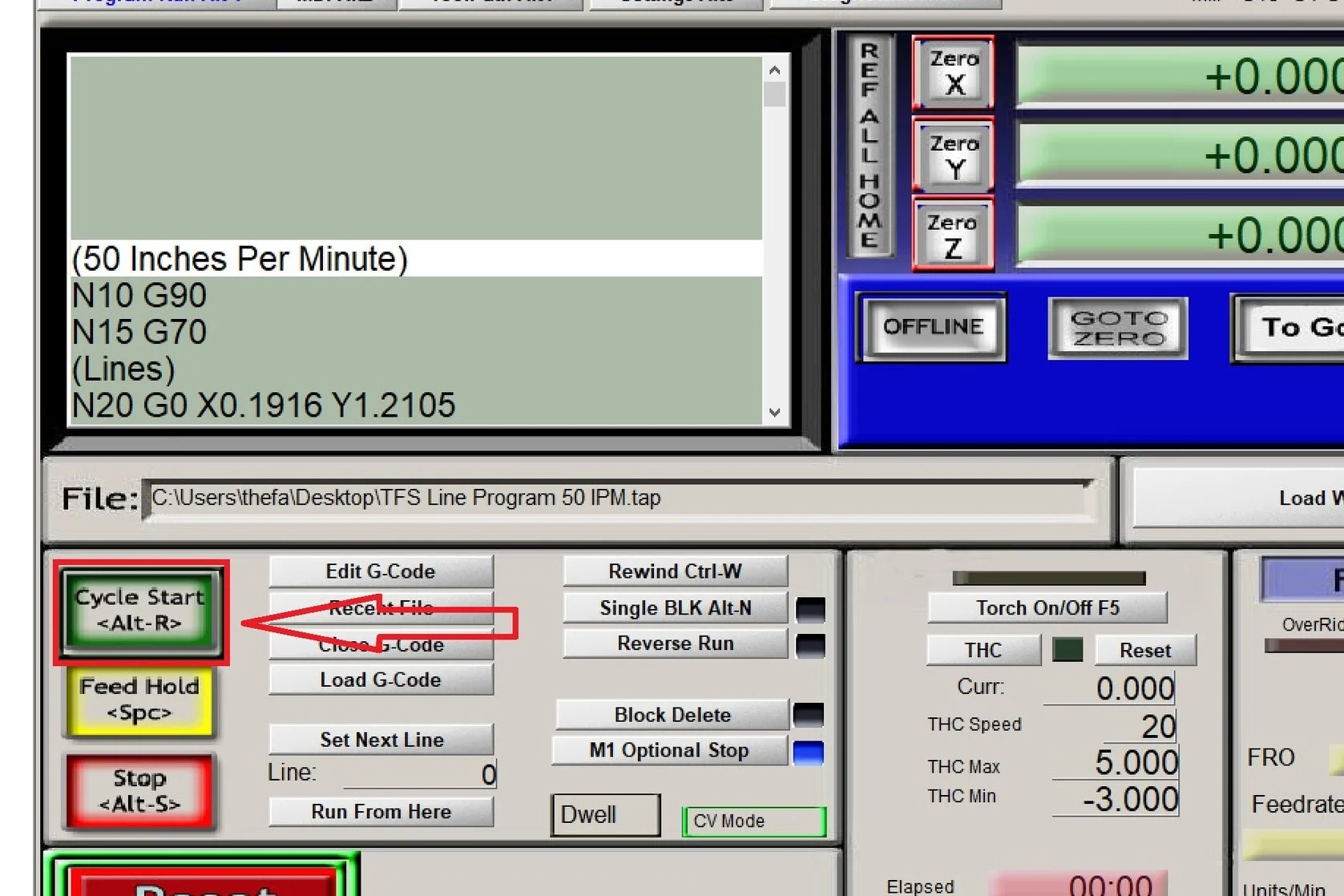
Task: Toggle Single BLK Alt-N mode
Action: (675, 608)
